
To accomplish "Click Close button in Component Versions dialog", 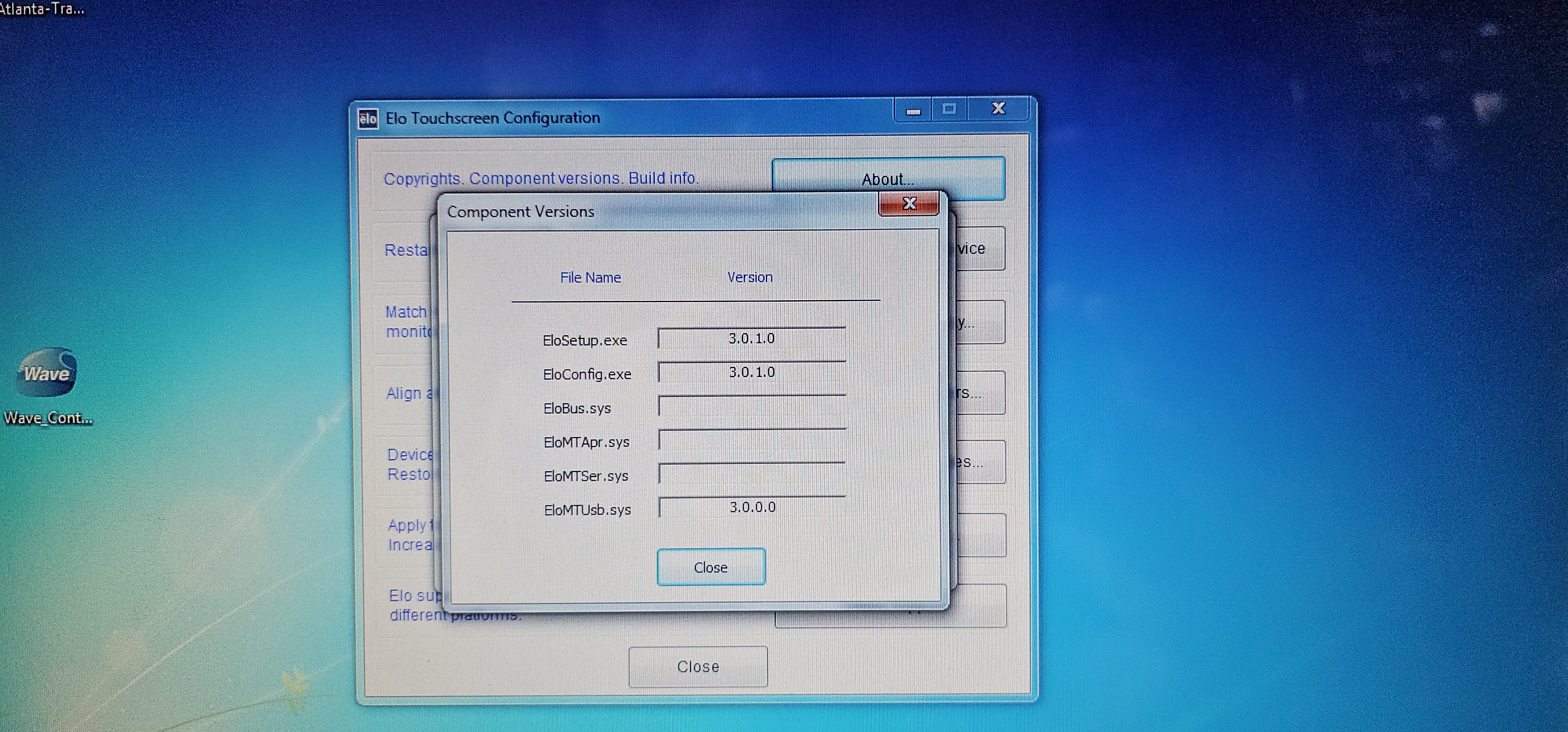I will (710, 567).
